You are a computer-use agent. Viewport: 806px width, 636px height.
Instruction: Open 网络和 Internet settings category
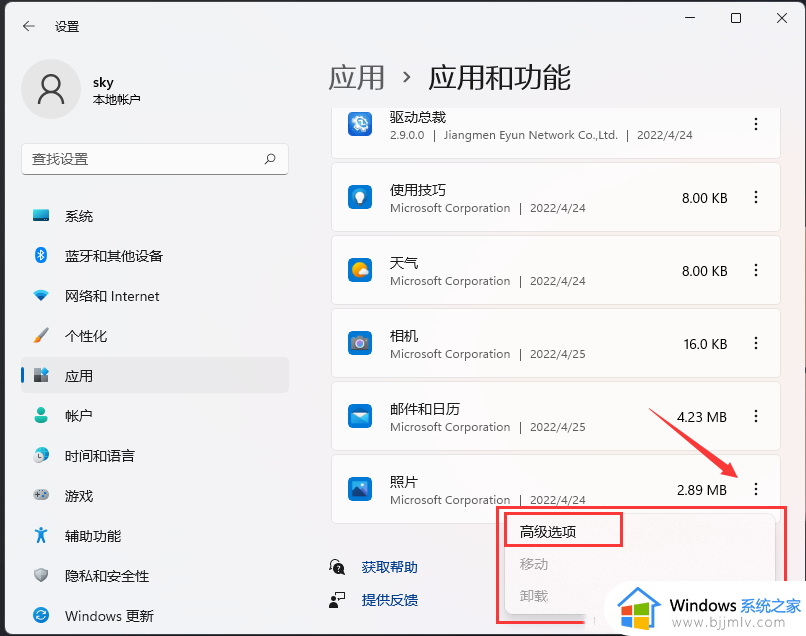pos(155,296)
